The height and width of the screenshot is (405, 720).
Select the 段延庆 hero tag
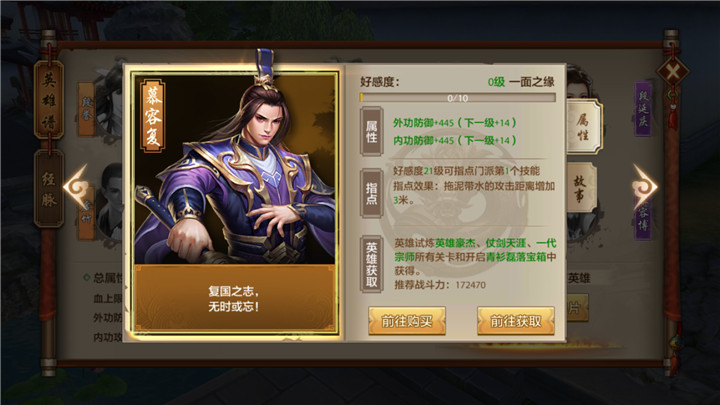[643, 109]
